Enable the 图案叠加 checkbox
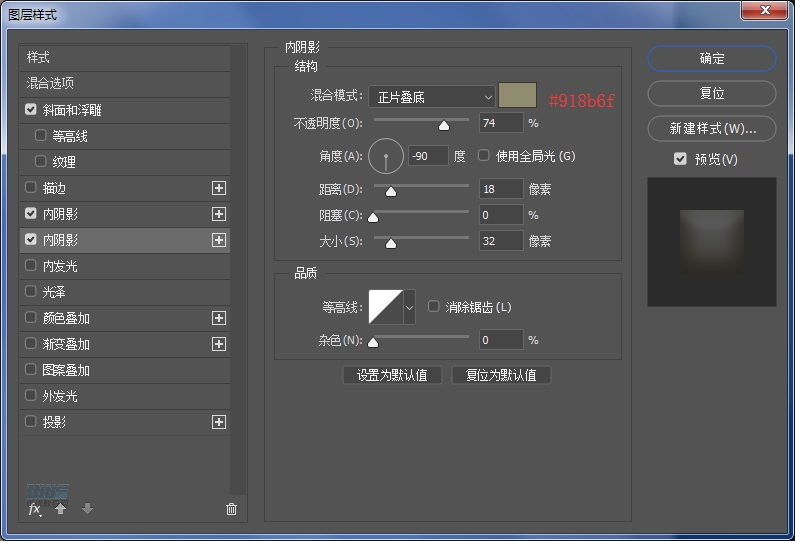This screenshot has height=541, width=795. [x=30, y=370]
